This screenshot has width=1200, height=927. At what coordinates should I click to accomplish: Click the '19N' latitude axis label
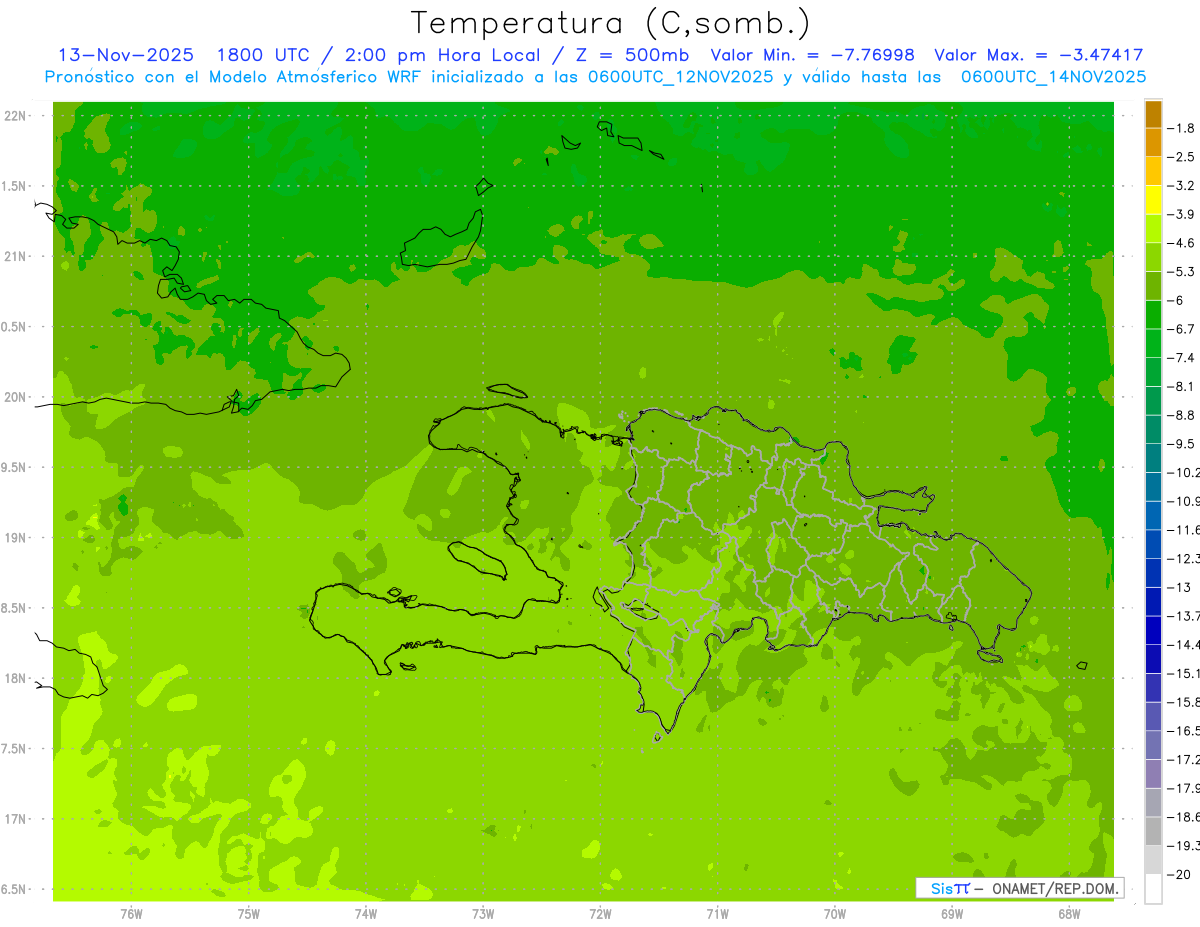click(x=14, y=538)
